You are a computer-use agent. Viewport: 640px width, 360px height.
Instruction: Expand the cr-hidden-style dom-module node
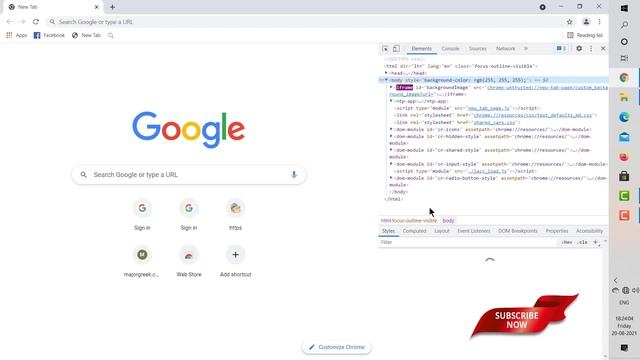click(x=391, y=136)
